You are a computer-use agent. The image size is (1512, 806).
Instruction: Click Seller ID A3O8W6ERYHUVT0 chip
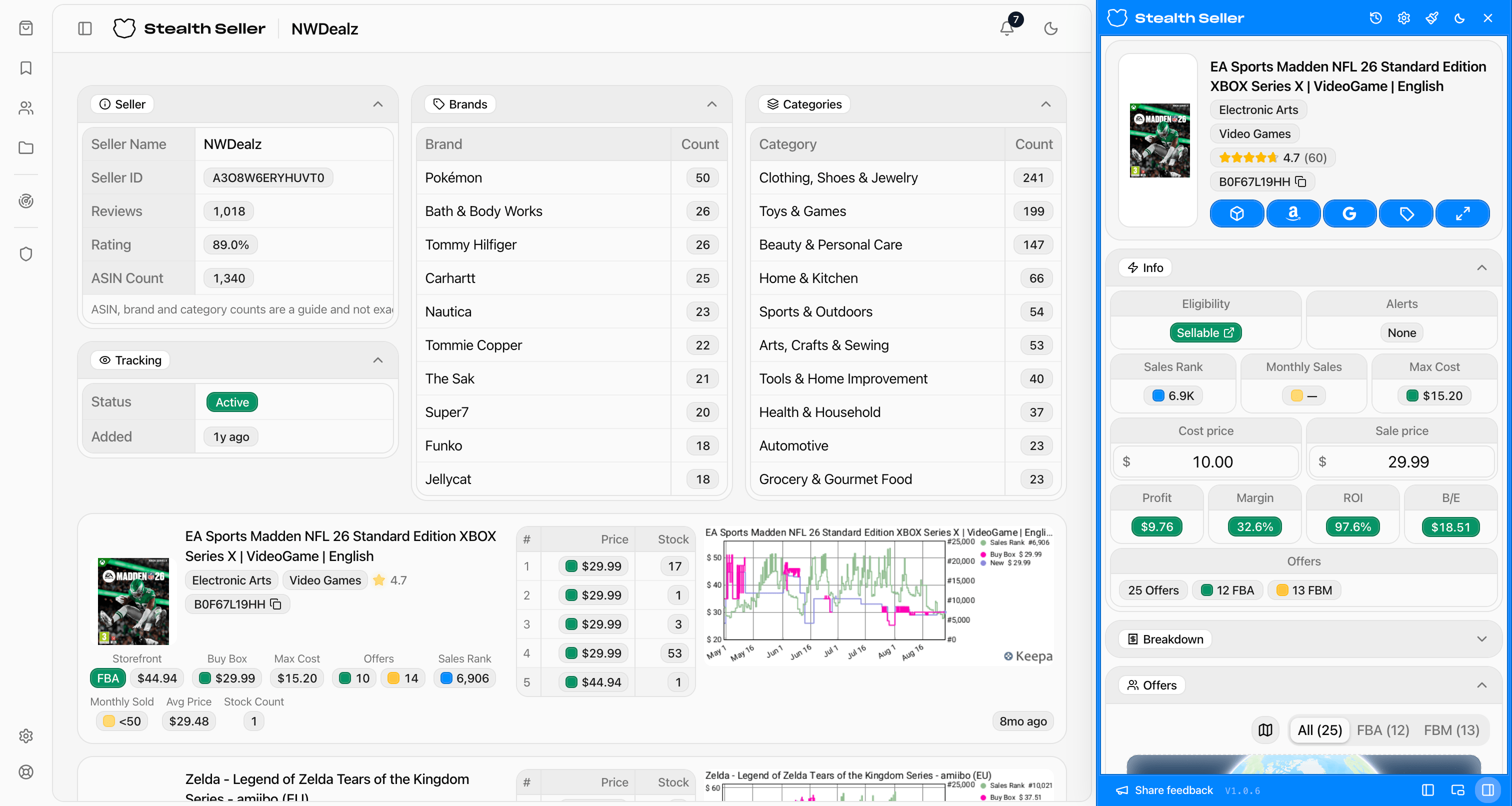[x=268, y=178]
